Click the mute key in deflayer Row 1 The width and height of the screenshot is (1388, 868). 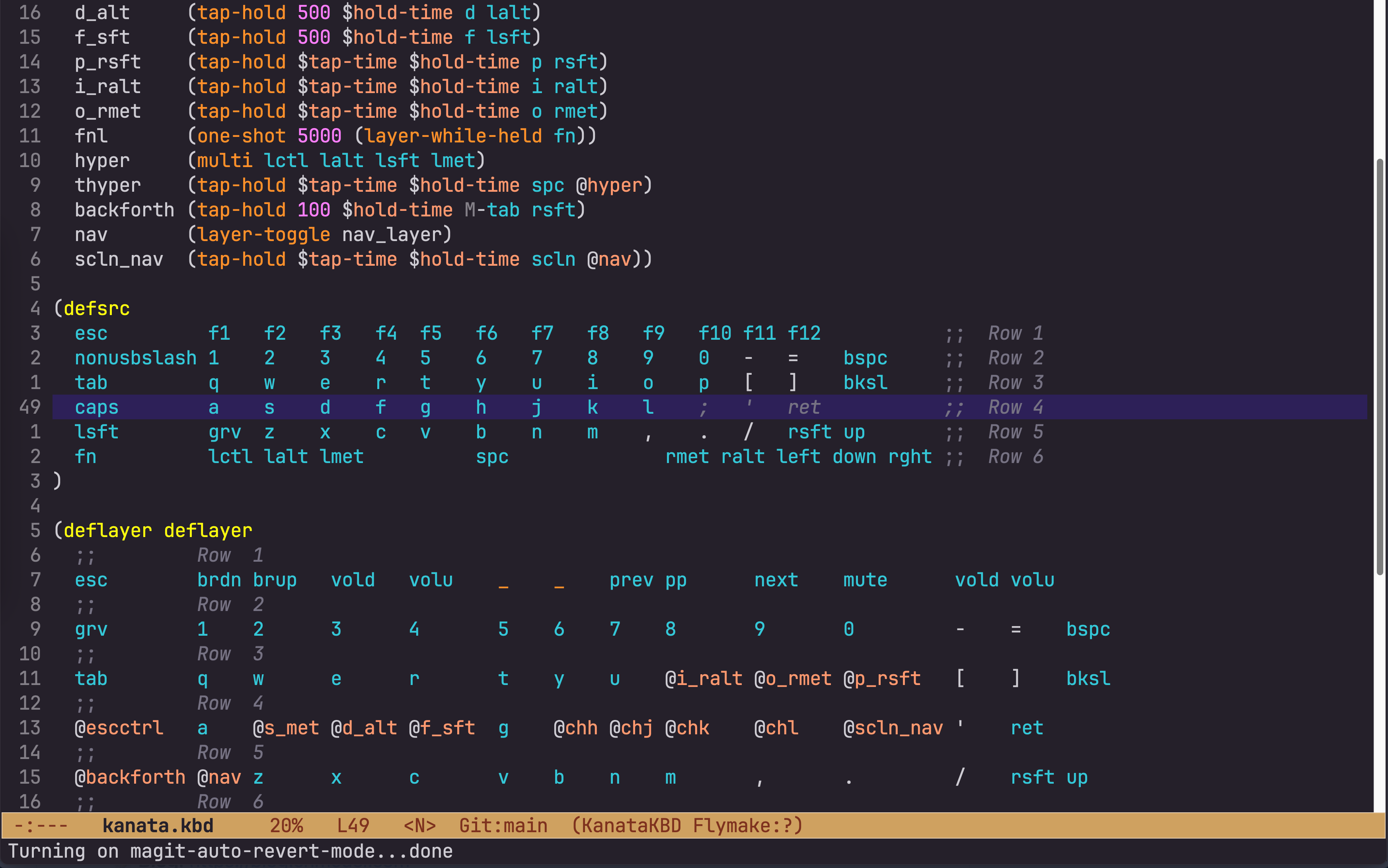tap(865, 580)
